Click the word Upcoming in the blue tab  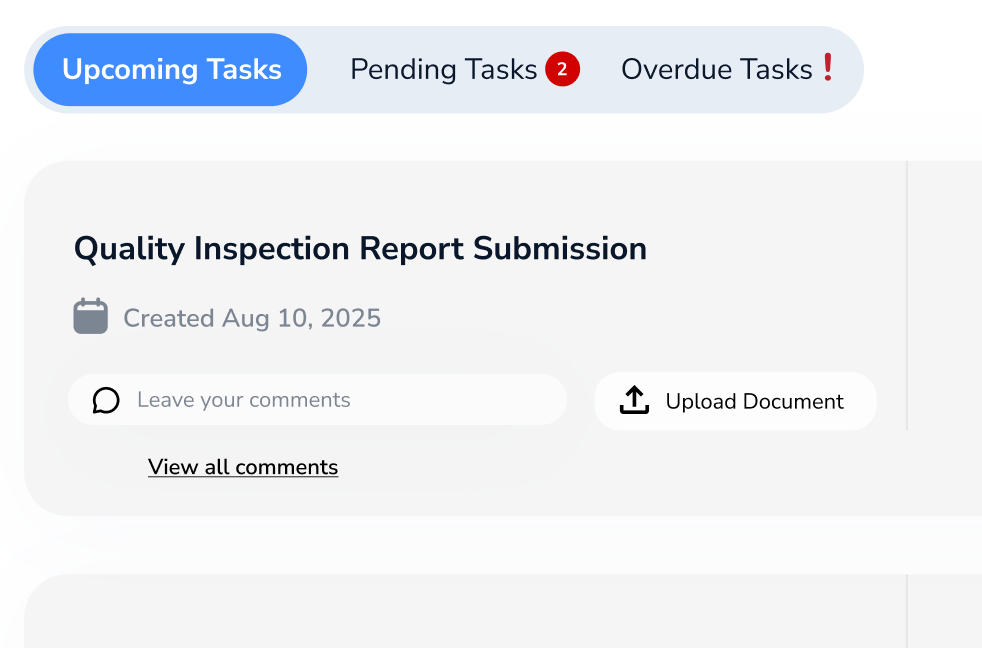(x=130, y=70)
